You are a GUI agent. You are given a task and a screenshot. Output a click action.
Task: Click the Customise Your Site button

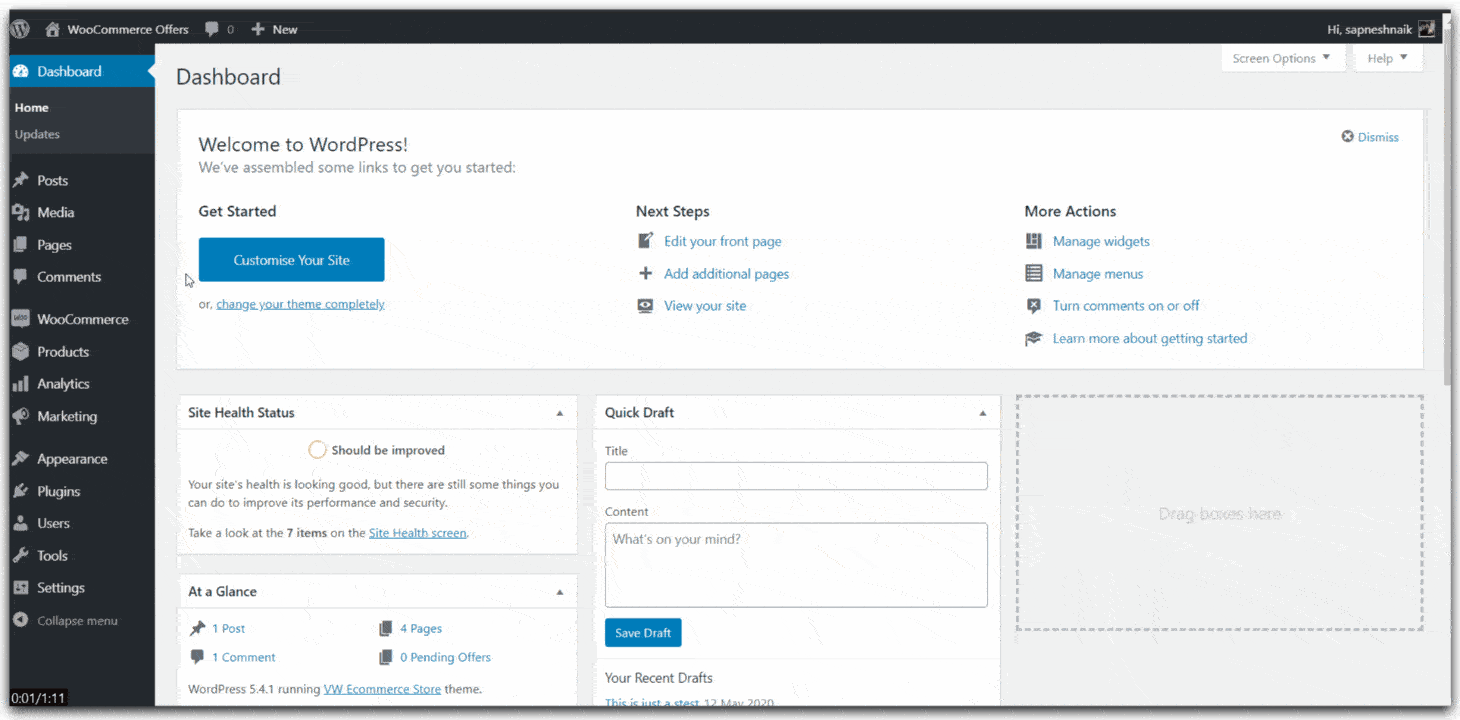coord(291,260)
